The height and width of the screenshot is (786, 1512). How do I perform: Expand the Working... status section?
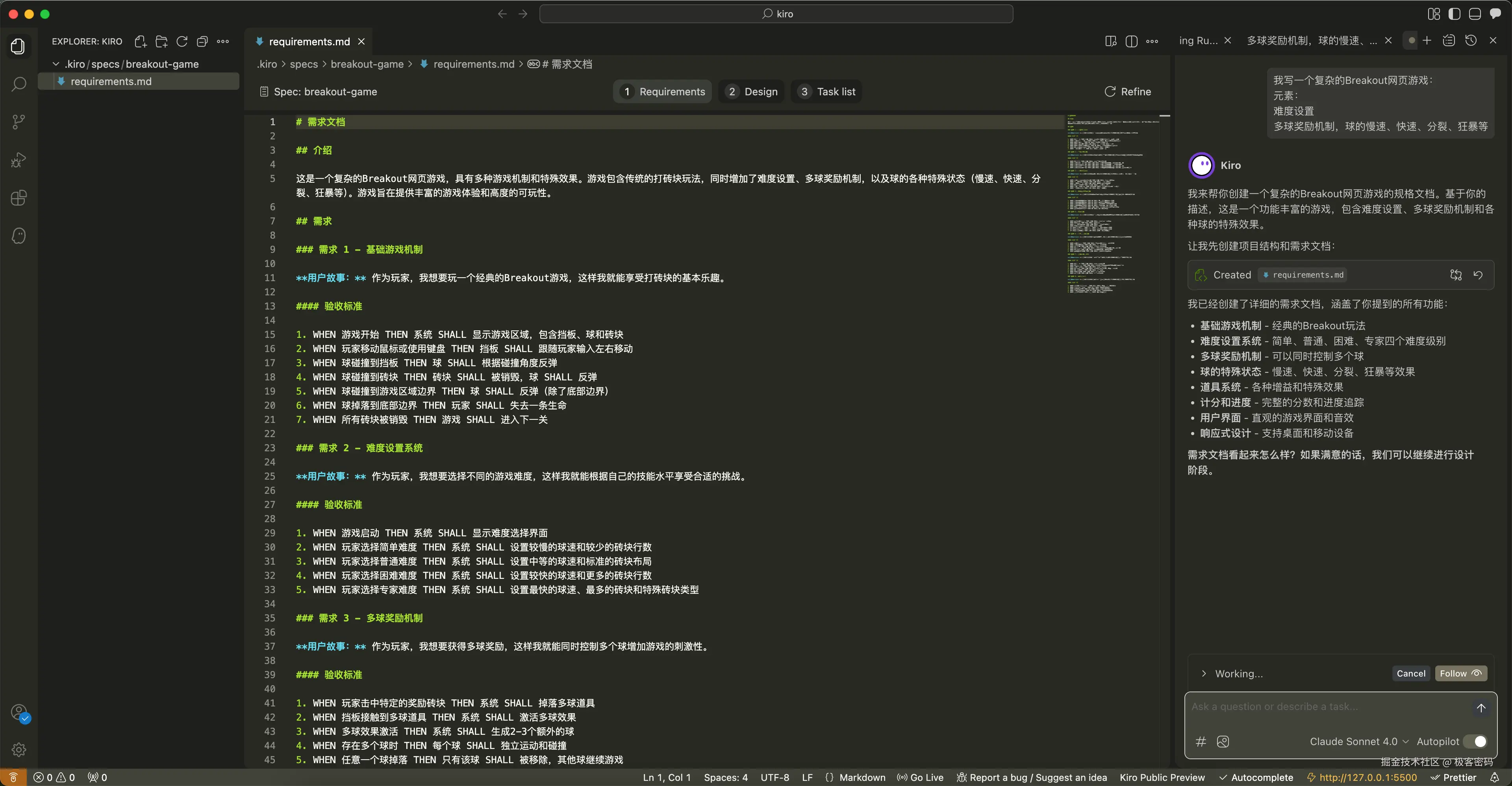coord(1204,673)
